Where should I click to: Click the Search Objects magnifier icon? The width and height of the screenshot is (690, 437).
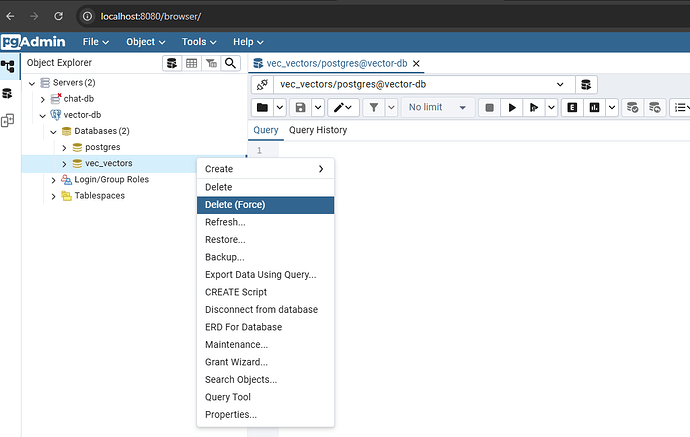[231, 63]
